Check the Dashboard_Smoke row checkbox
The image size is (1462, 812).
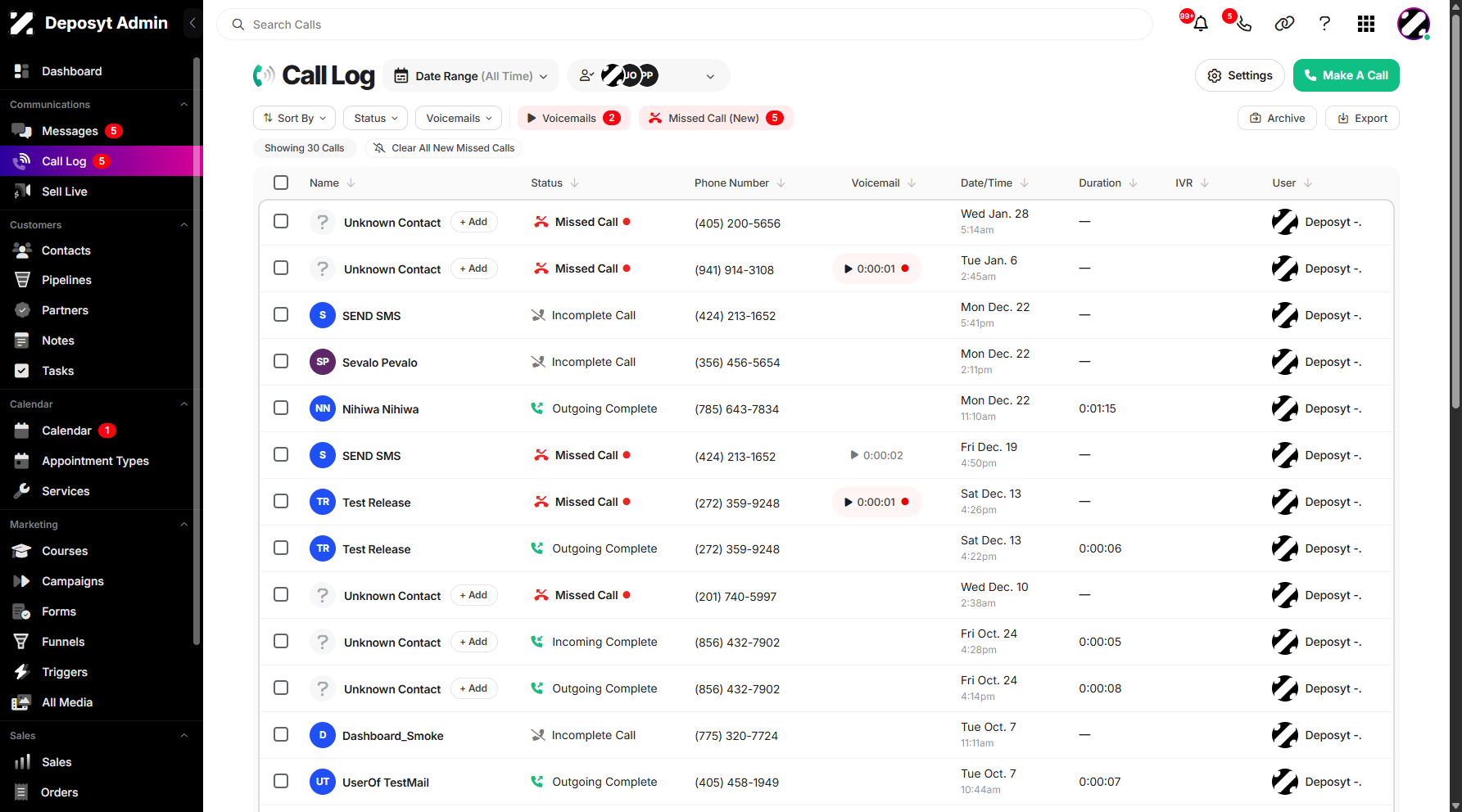pyautogui.click(x=281, y=734)
